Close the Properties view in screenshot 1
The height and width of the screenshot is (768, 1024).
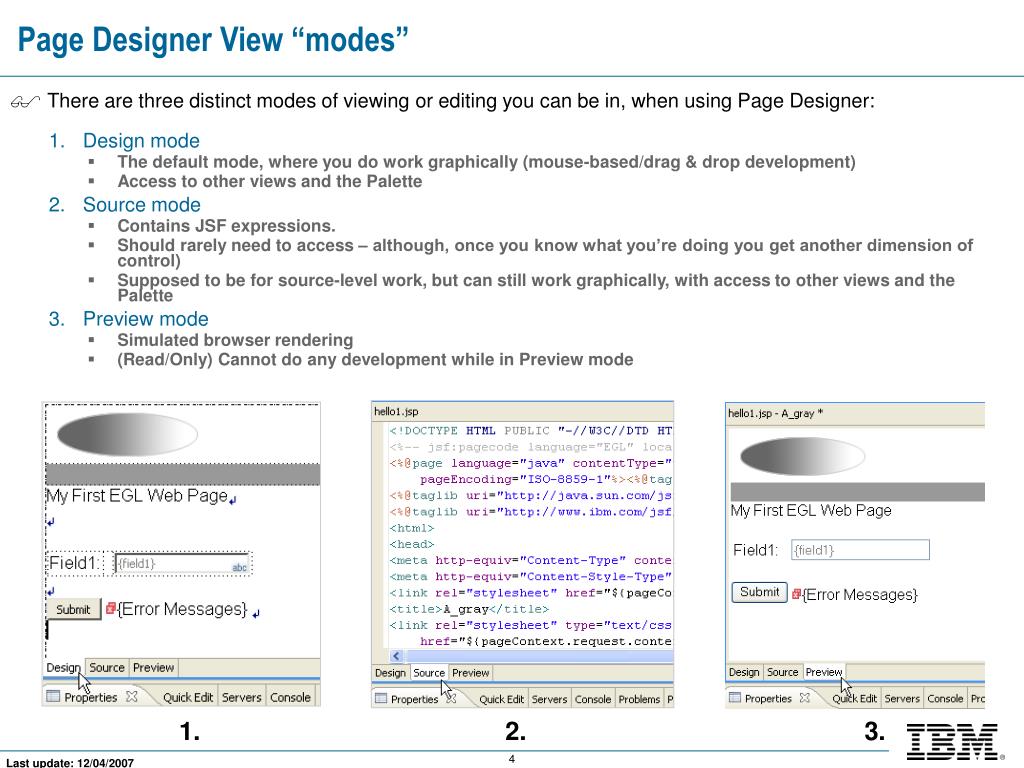131,696
